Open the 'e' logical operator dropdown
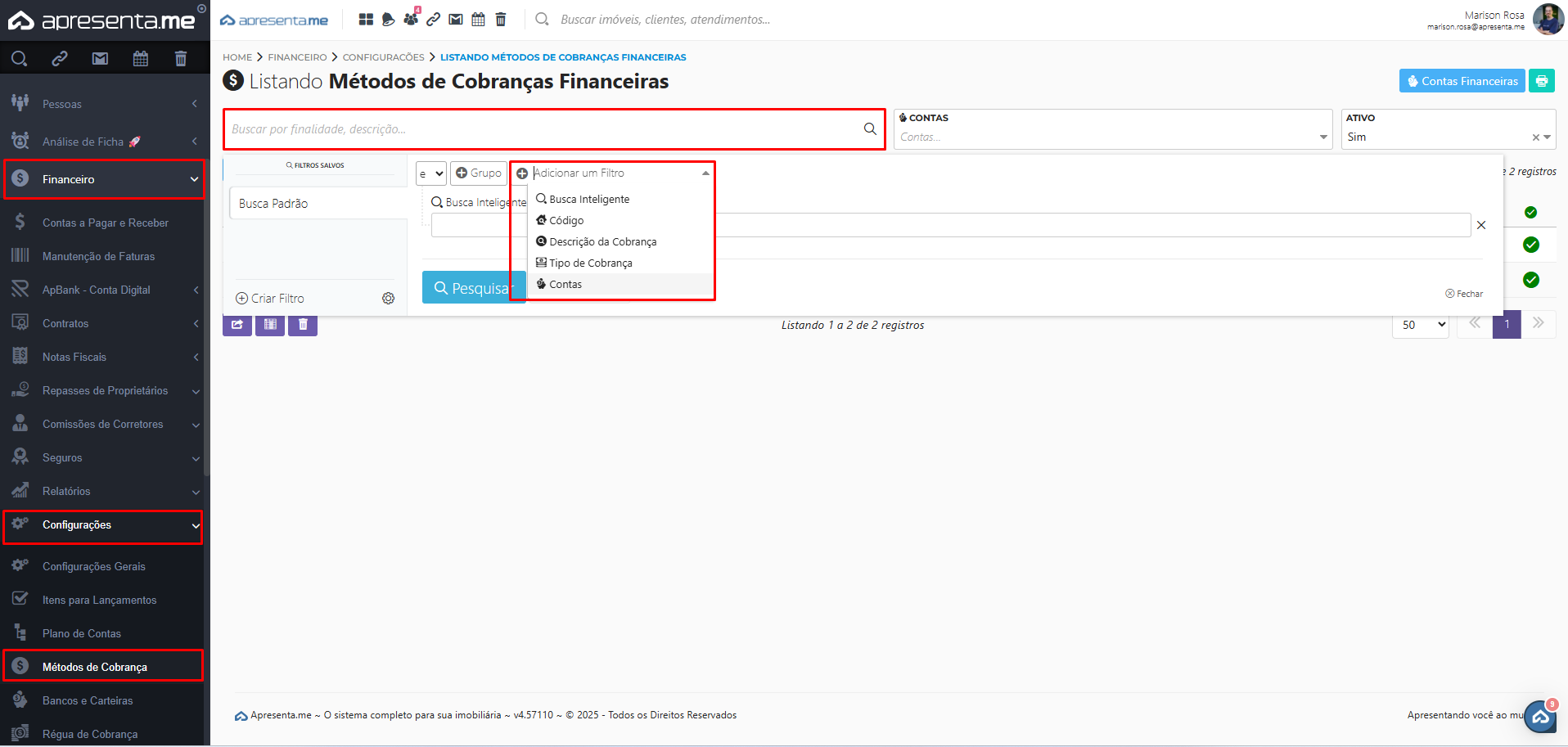1568x747 pixels. point(430,173)
